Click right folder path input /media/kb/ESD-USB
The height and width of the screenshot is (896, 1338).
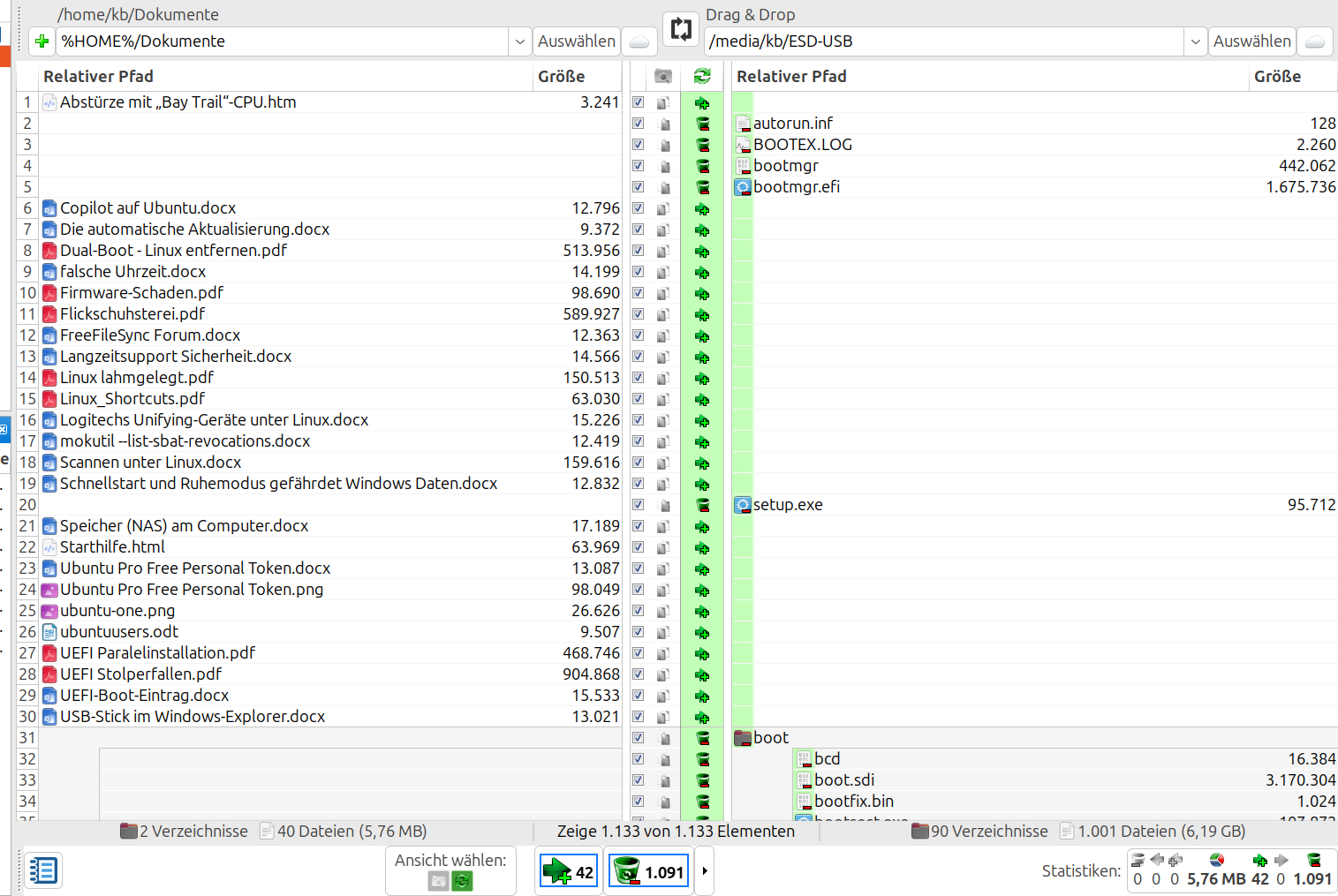(x=944, y=41)
